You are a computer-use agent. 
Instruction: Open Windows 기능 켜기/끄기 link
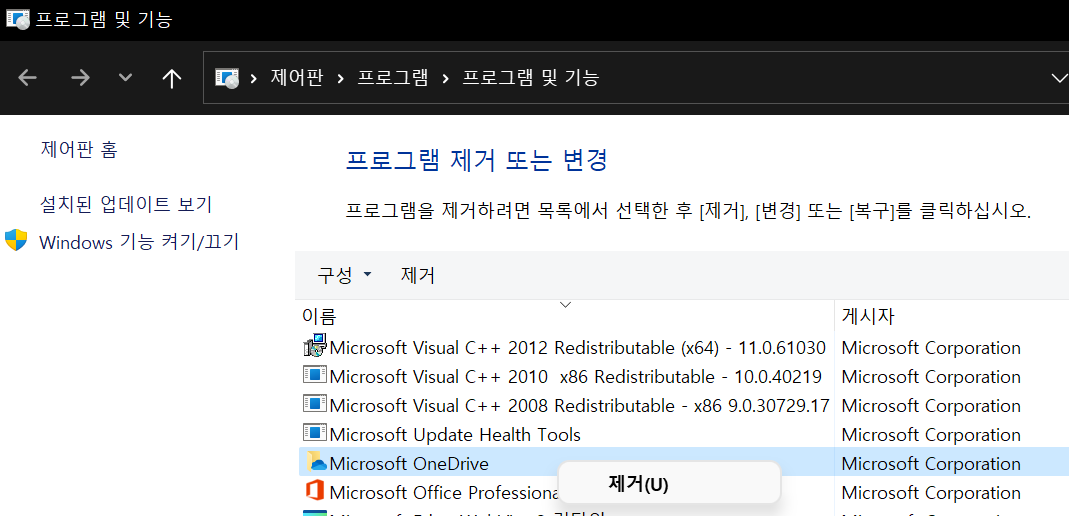139,242
